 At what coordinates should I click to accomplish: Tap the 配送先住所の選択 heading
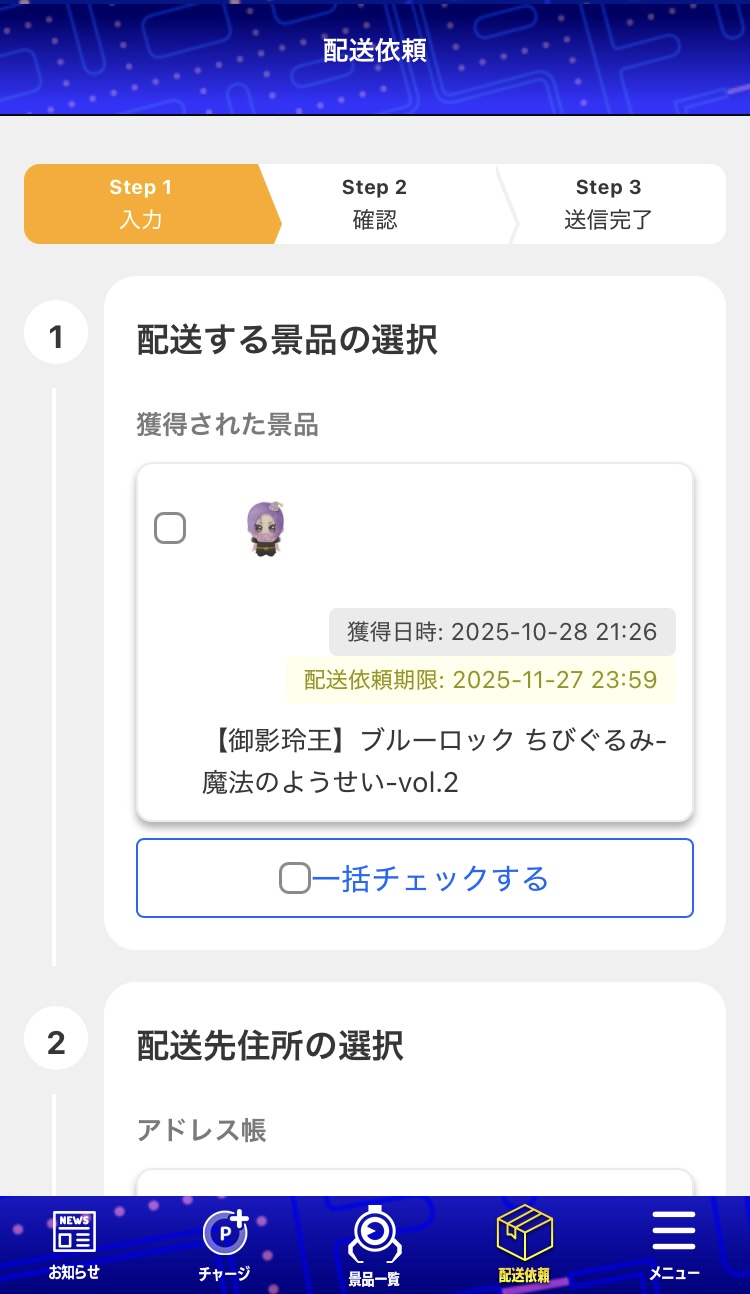tap(270, 1047)
